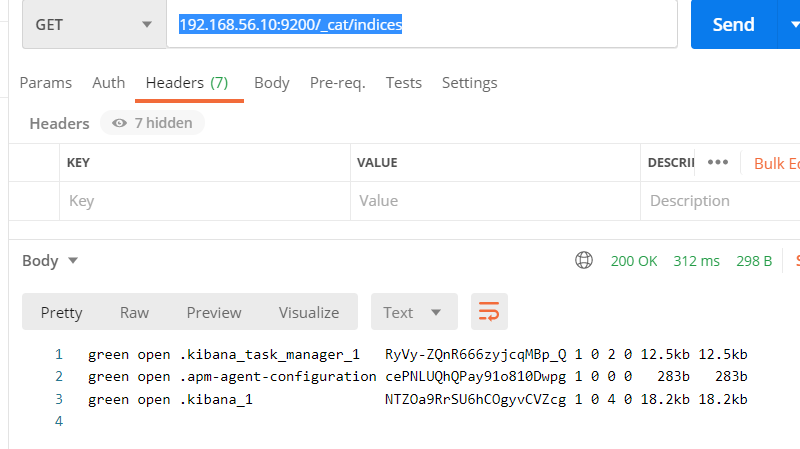Screen dimensions: 800x449
Task: Switch to the Auth tab
Action: 109,83
